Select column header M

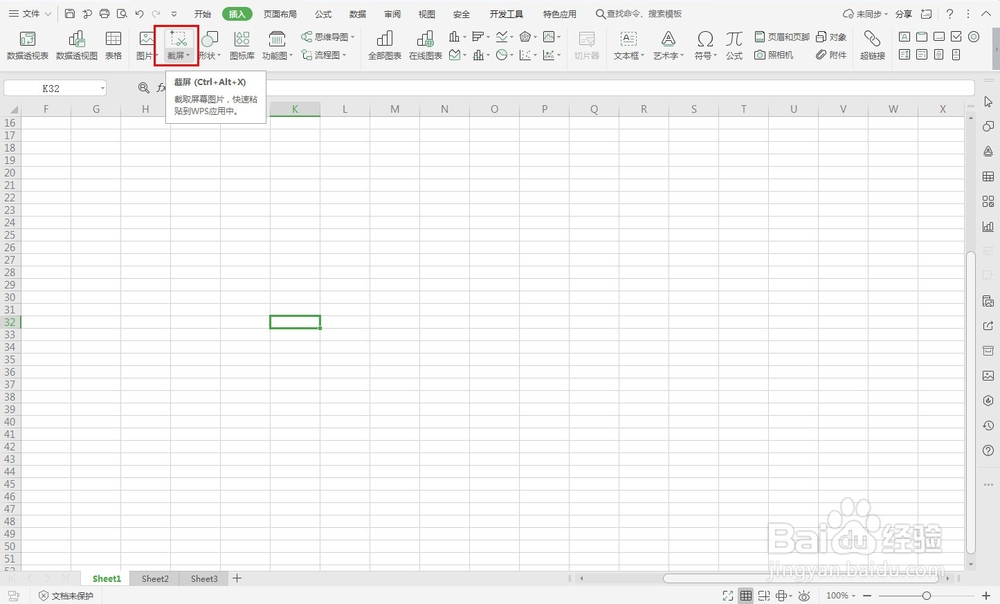(395, 109)
